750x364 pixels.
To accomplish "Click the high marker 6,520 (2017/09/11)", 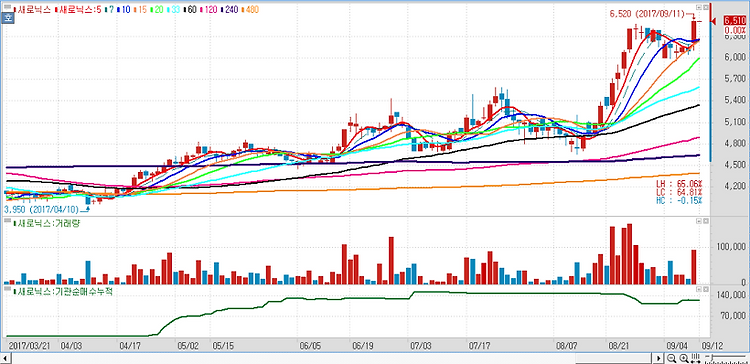I will (648, 14).
